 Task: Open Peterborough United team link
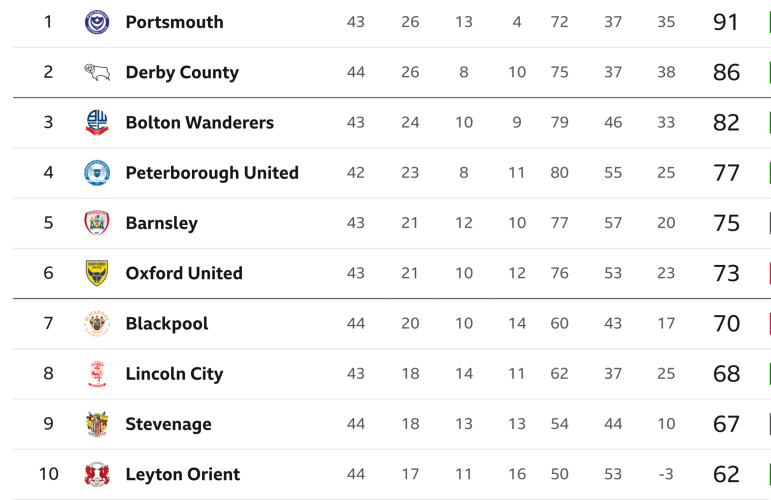(212, 173)
